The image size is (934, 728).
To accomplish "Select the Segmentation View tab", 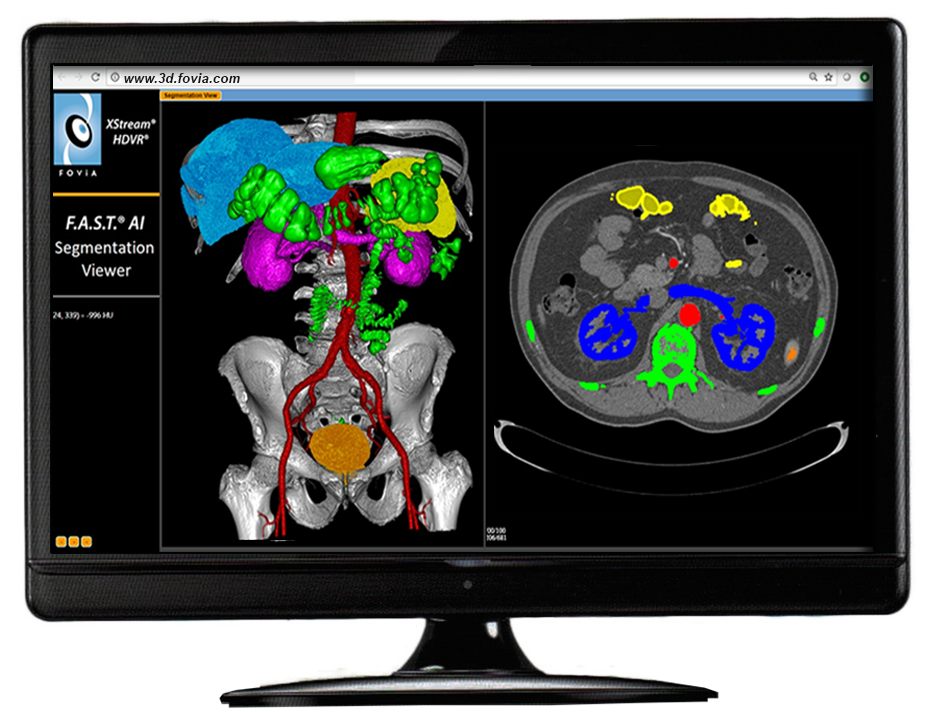I will click(x=191, y=95).
